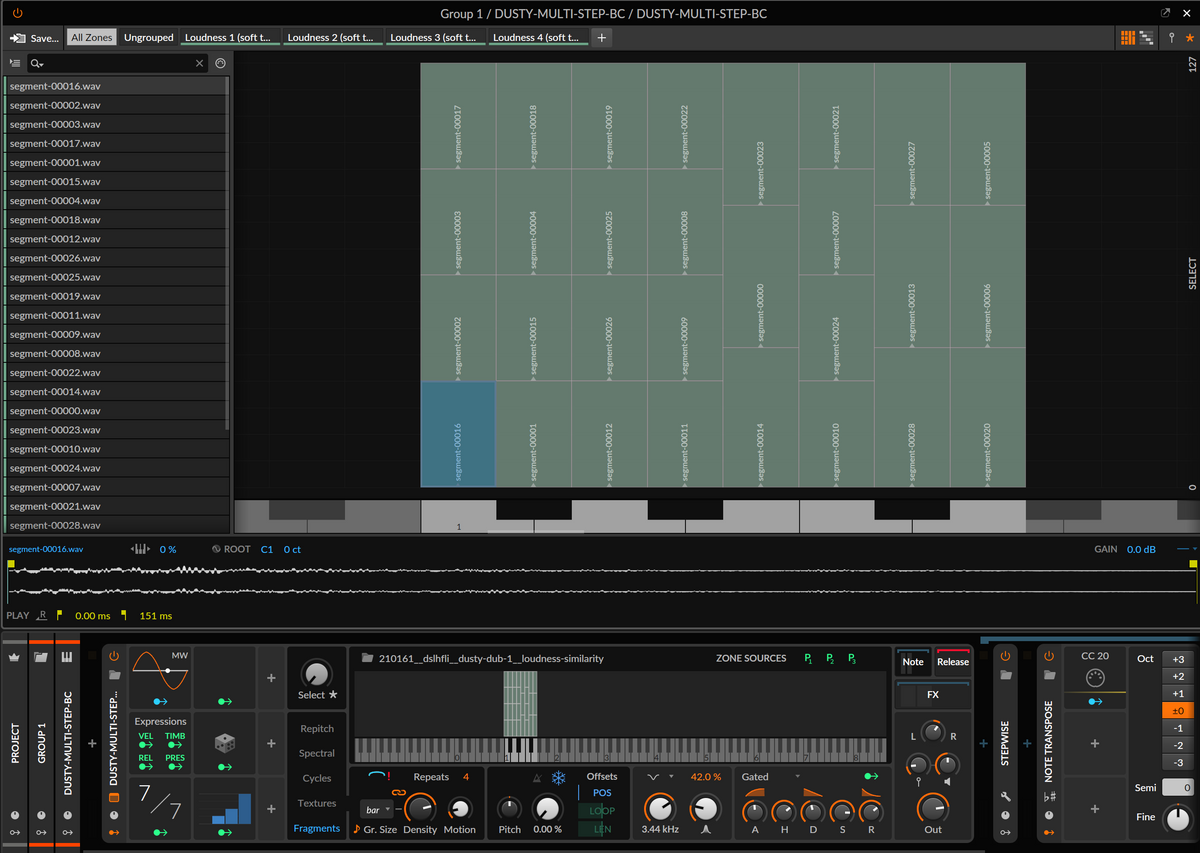This screenshot has height=853, width=1200.
Task: Click the Semi transpose value field
Action: click(1177, 788)
